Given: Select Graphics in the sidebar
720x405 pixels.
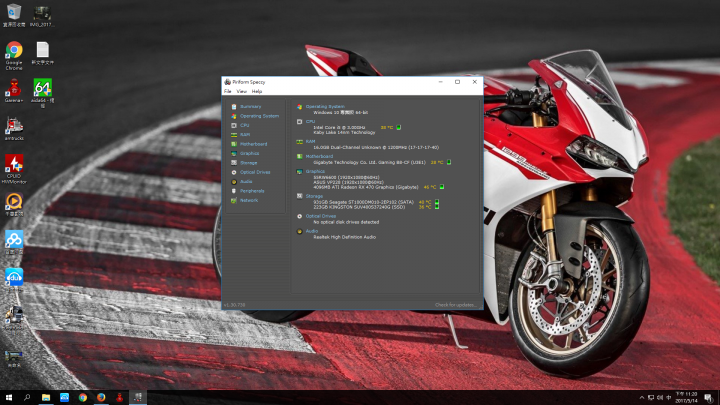Looking at the screenshot, I should [x=249, y=153].
